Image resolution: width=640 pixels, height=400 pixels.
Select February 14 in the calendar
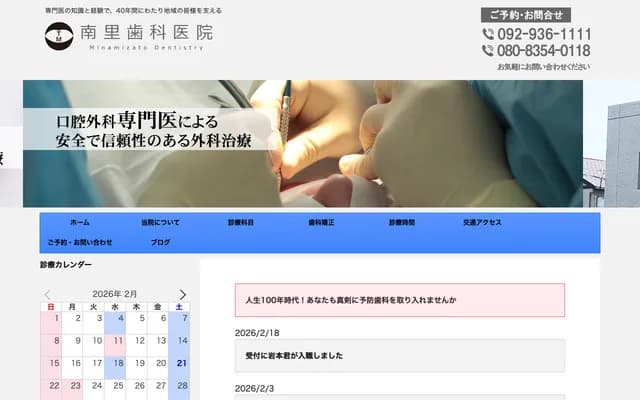(179, 346)
